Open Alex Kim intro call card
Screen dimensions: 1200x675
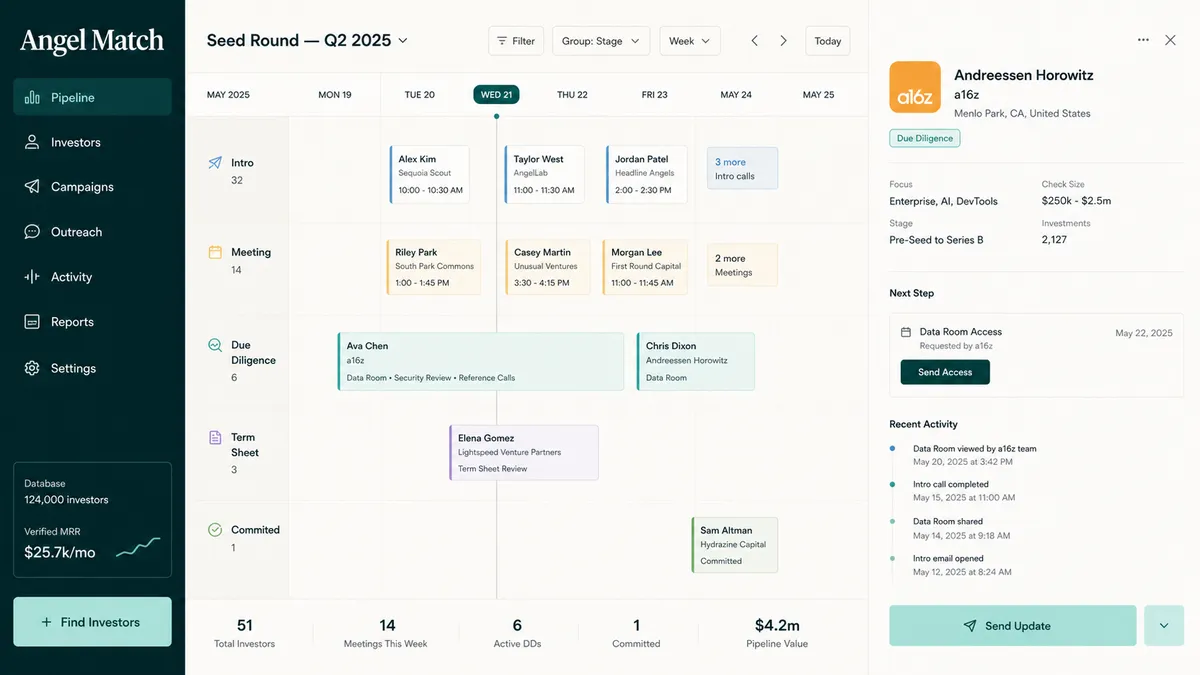(x=430, y=175)
